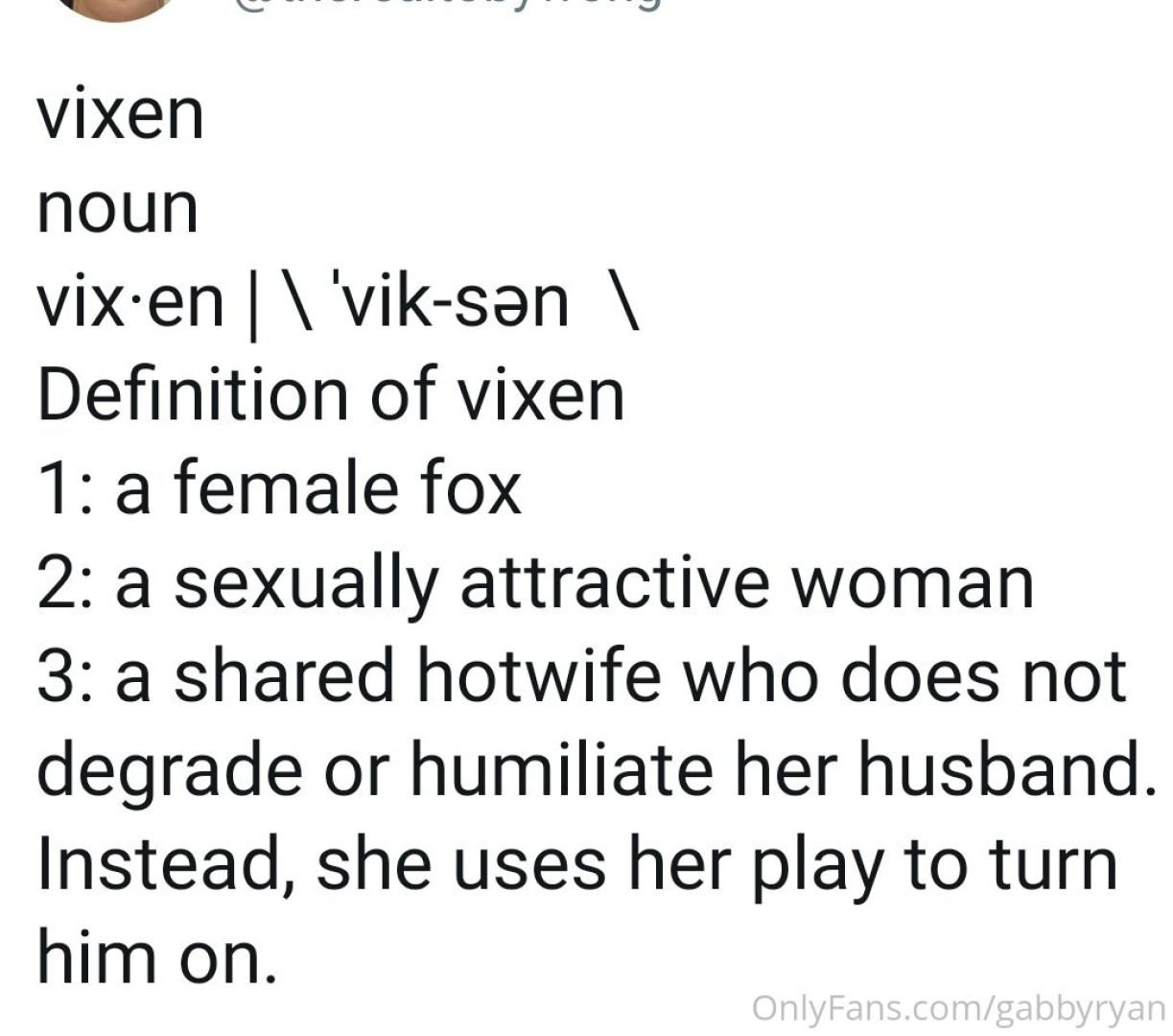Image resolution: width=1173 pixels, height=1036 pixels.
Task: Click definition '1: a female fox'
Action: click(279, 487)
